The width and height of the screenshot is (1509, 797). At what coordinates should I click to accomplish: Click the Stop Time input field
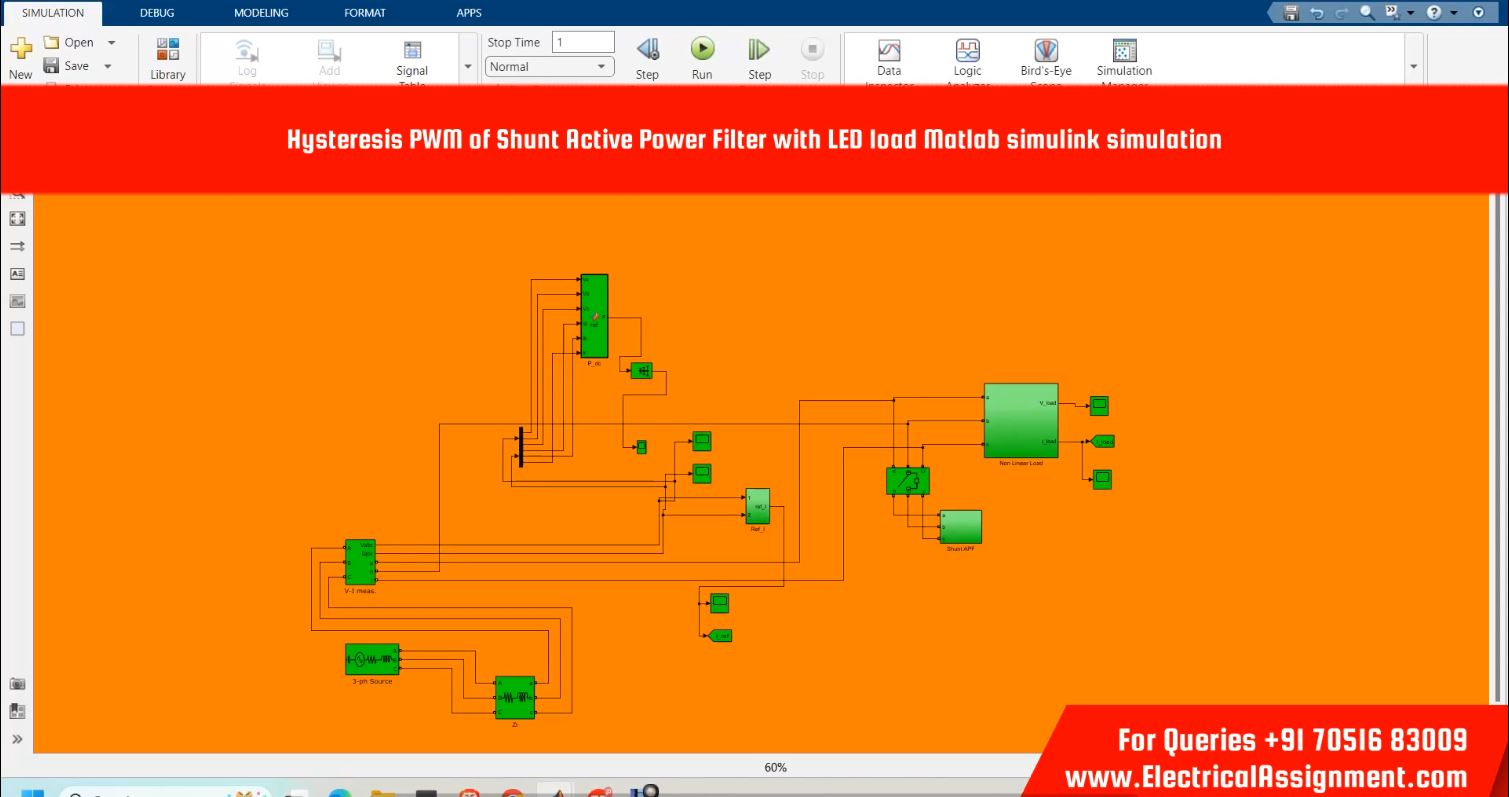coord(583,42)
